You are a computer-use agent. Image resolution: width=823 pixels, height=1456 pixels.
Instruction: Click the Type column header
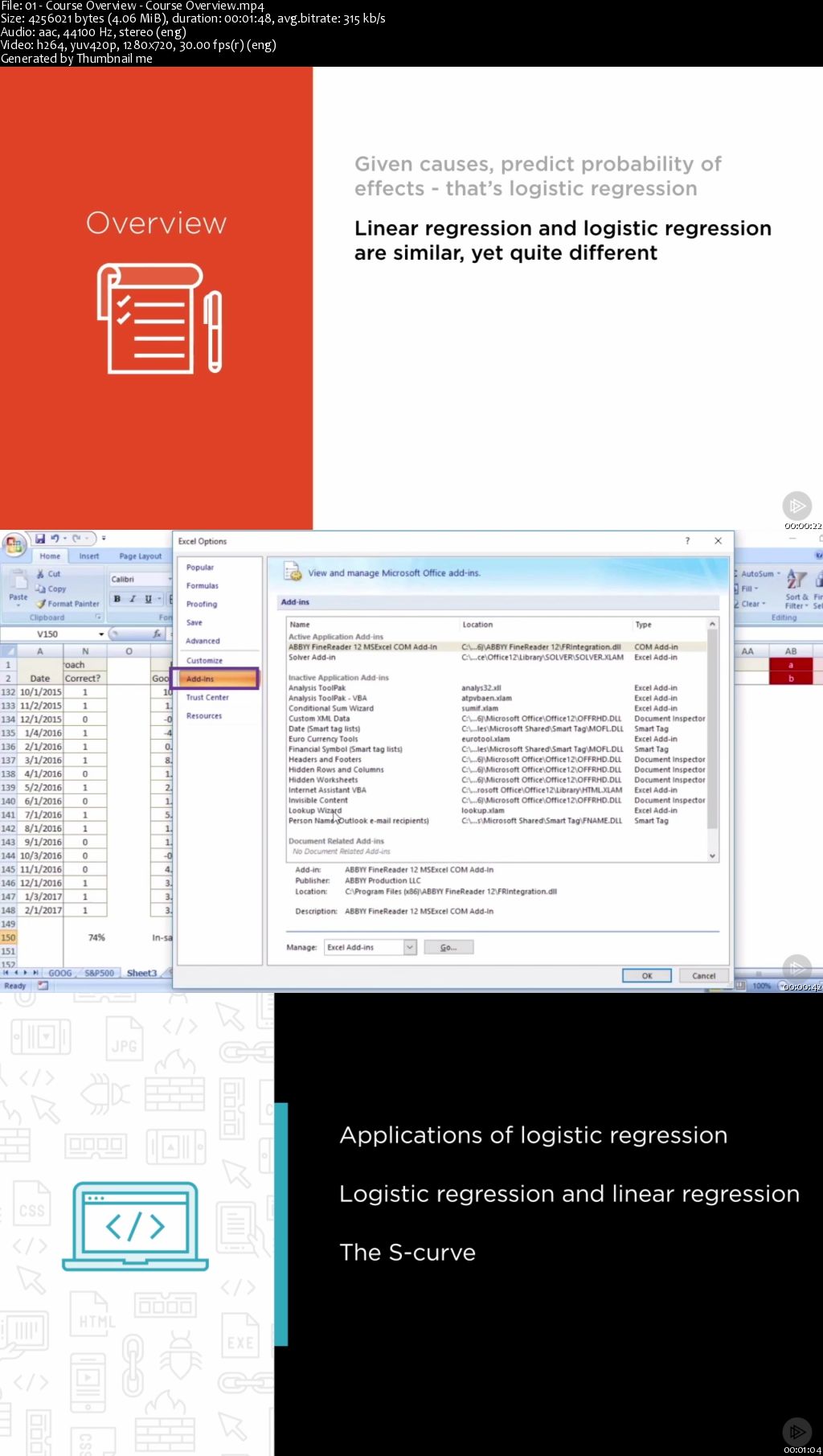[643, 625]
